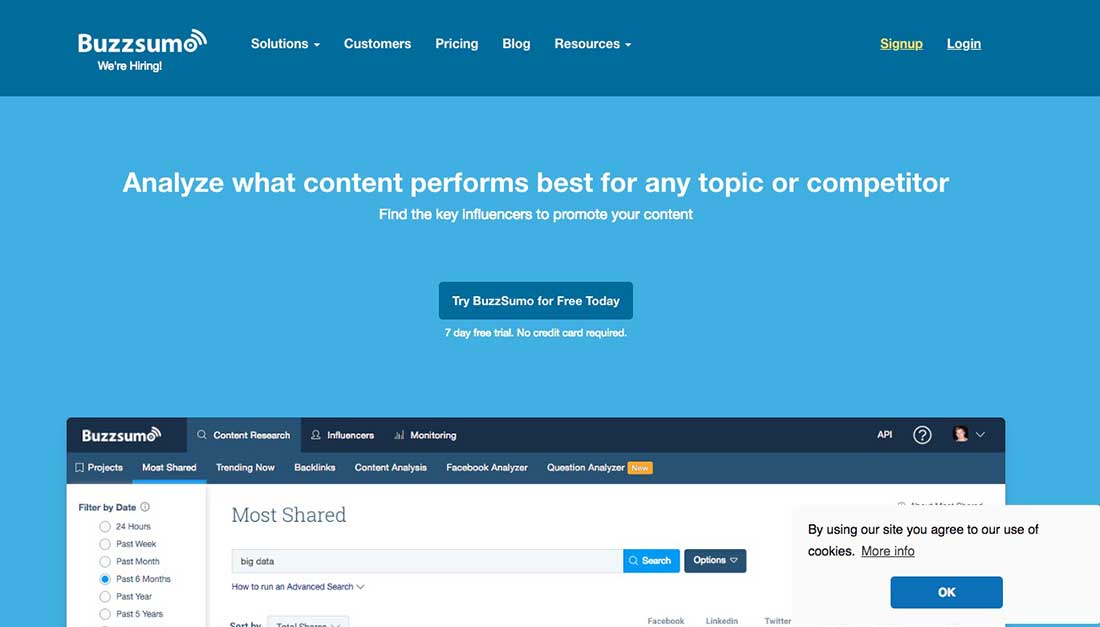
Task: Click the New badge on Question Analyzer
Action: pyautogui.click(x=640, y=468)
